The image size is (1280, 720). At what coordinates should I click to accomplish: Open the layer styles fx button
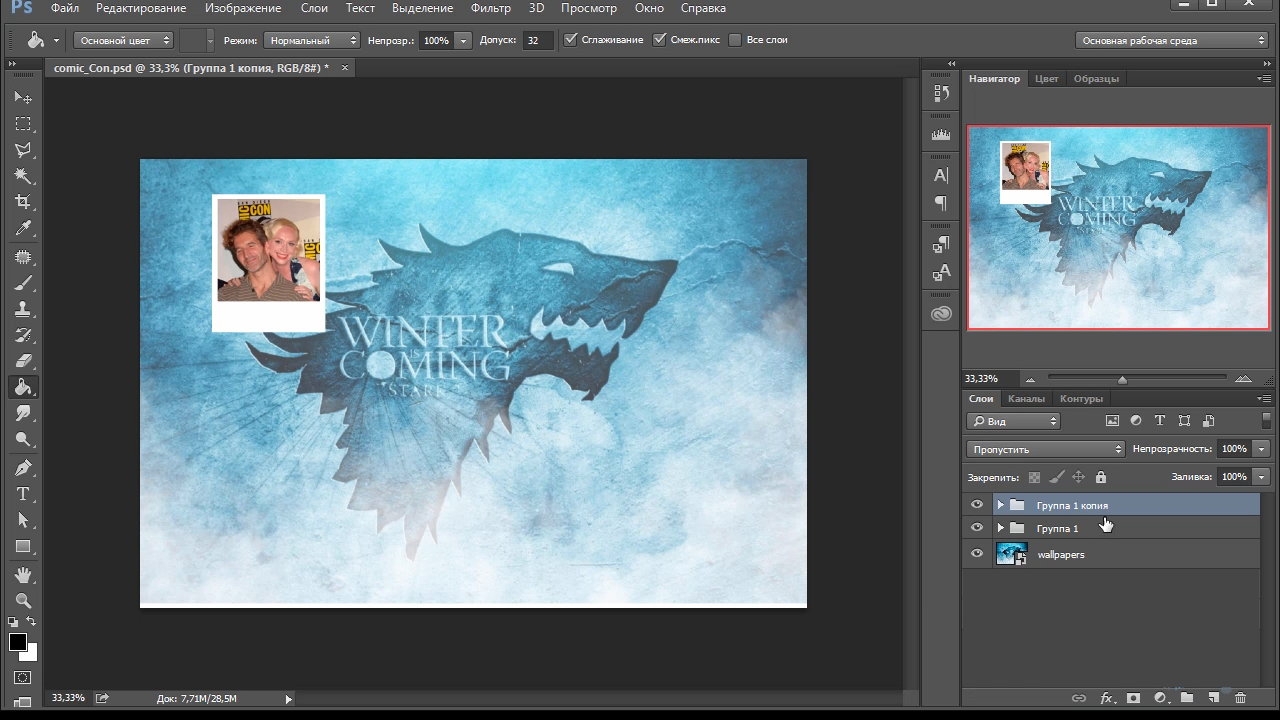click(x=1107, y=698)
